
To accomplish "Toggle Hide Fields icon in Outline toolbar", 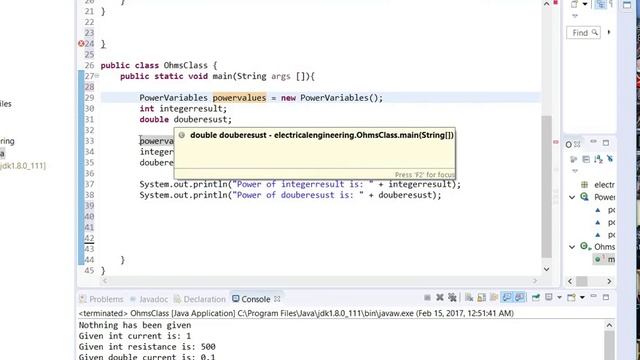I will tap(610, 159).
